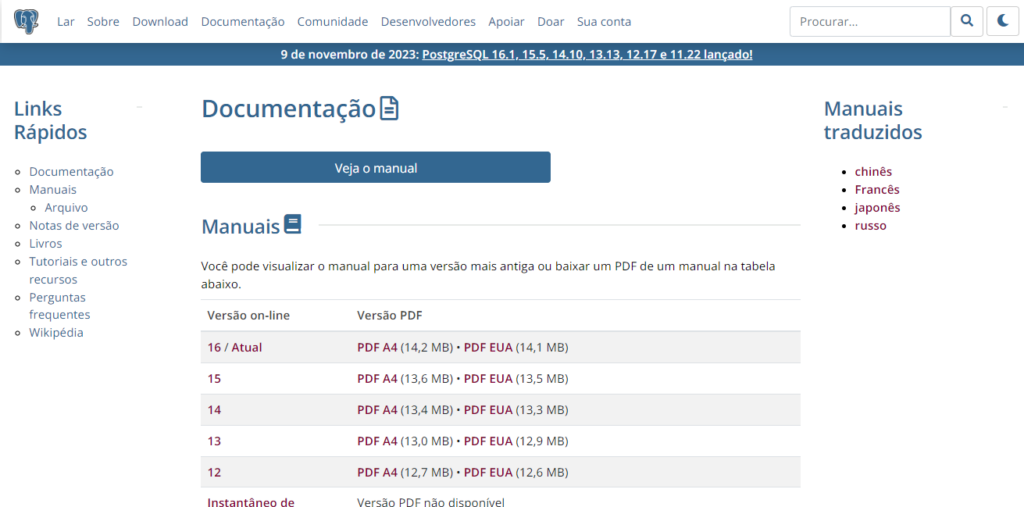The height and width of the screenshot is (507, 1024).
Task: Download PDF A4 for version 16
Action: (x=377, y=347)
